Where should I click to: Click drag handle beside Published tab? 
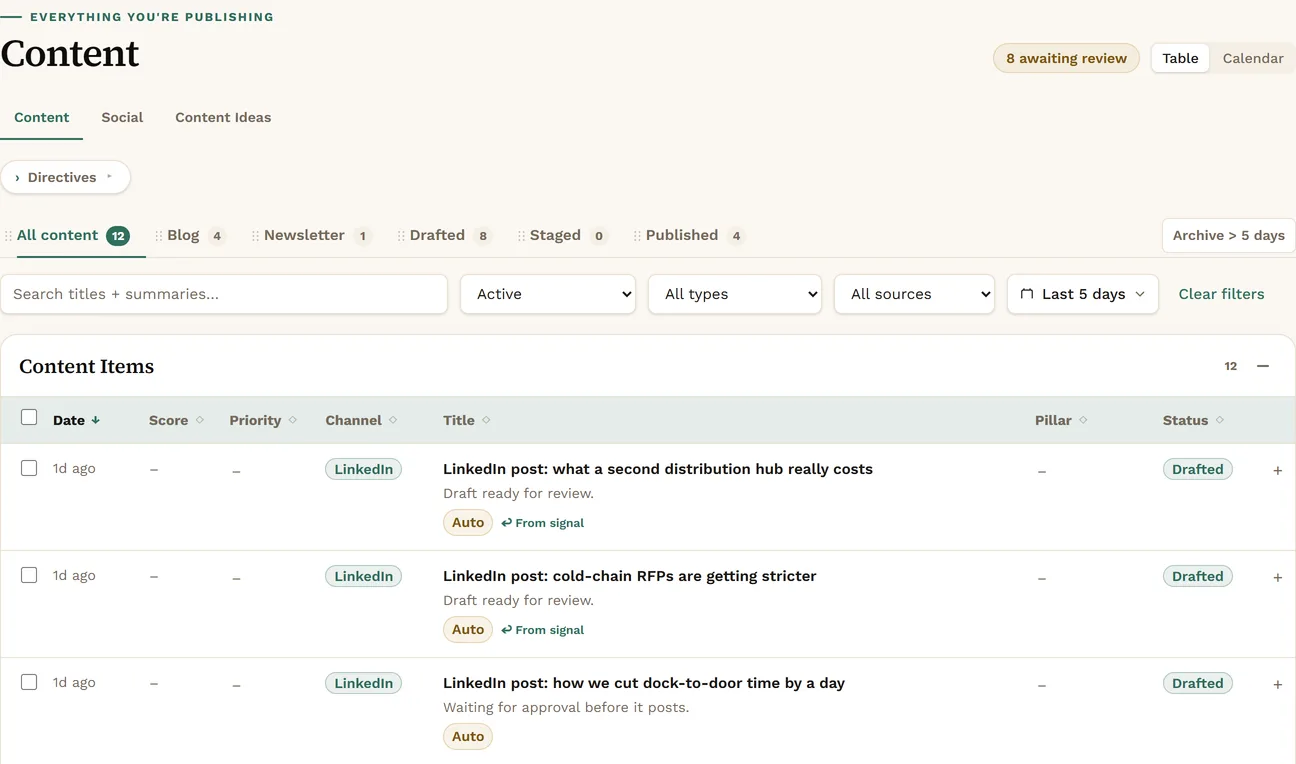(637, 236)
